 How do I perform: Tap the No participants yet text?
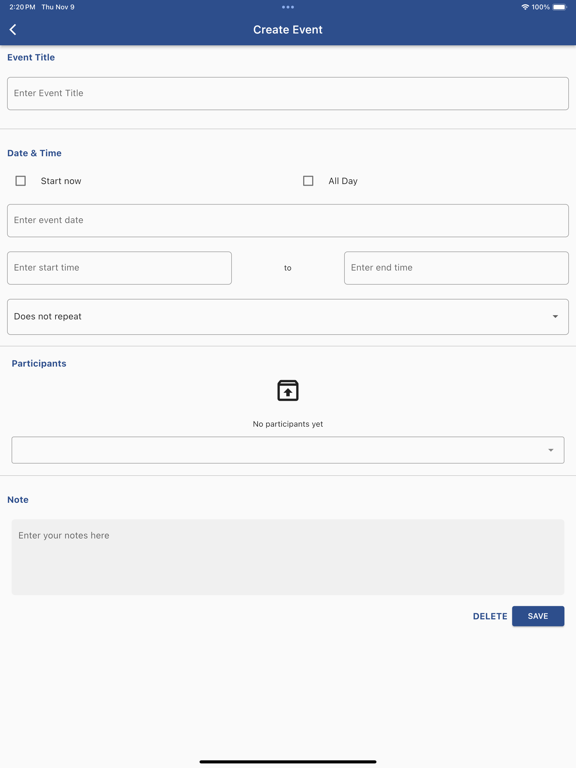point(288,424)
